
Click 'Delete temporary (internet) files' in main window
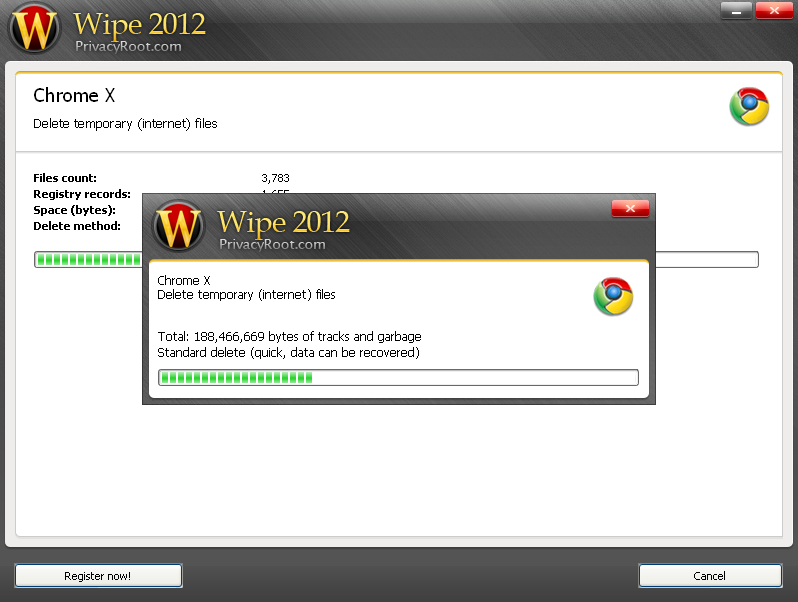tap(125, 124)
